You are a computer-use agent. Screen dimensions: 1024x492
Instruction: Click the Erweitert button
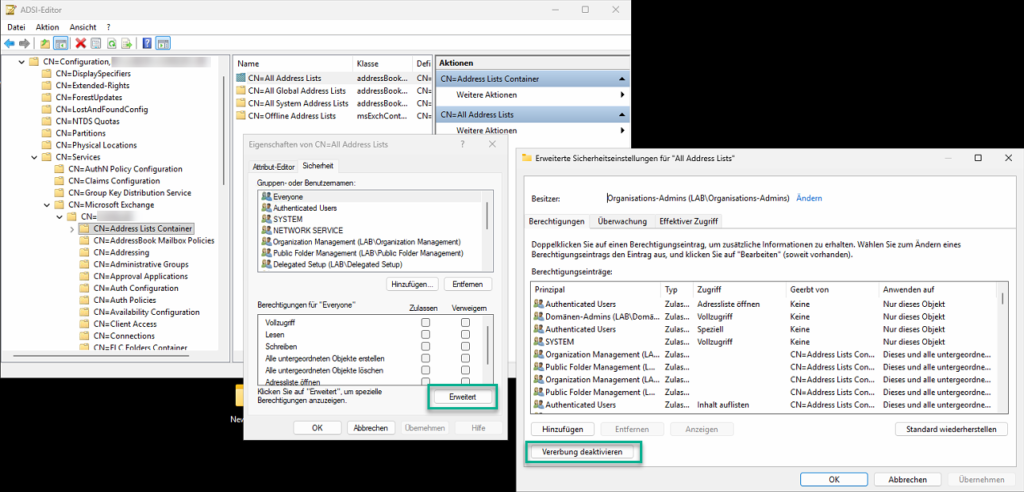point(464,397)
